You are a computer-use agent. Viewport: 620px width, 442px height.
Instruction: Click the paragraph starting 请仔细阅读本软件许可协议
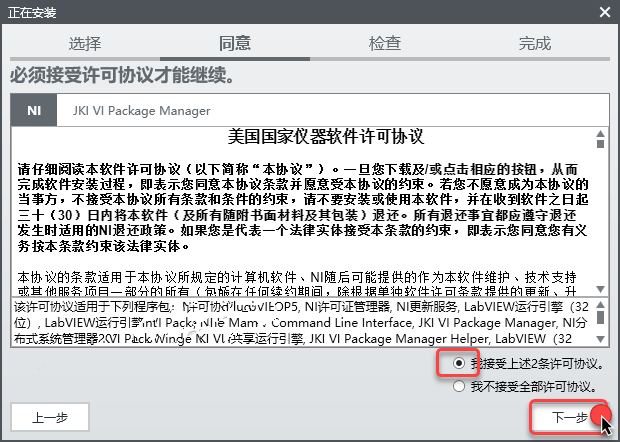tap(303, 208)
